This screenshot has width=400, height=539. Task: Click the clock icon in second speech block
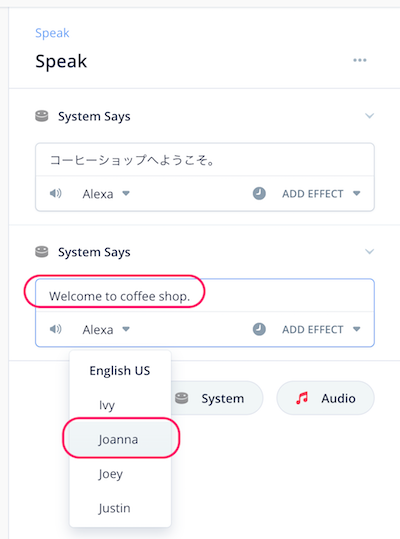(x=259, y=329)
